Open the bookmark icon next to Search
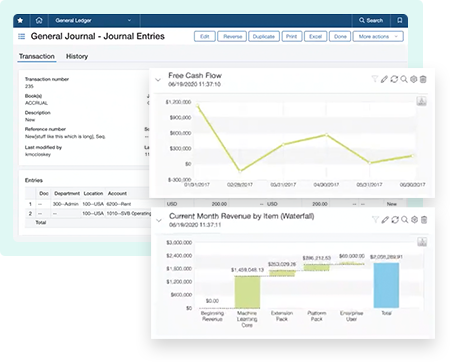 (x=400, y=21)
